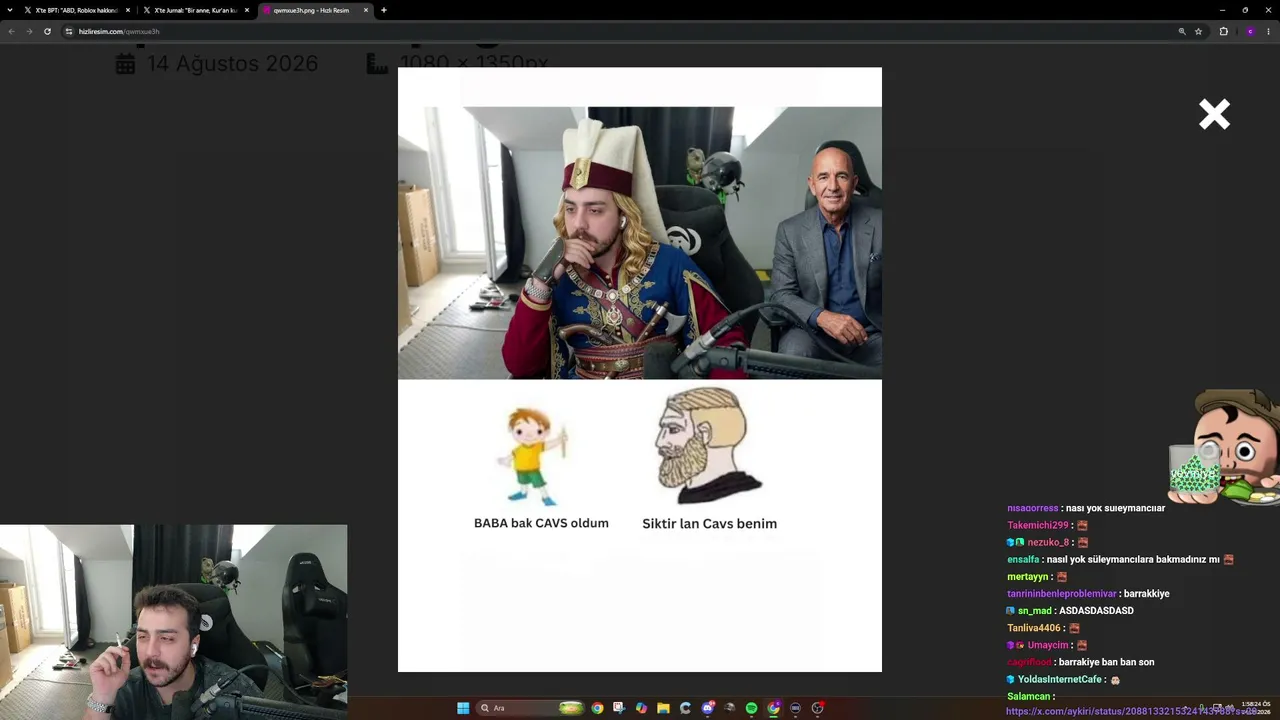Image resolution: width=1280 pixels, height=720 pixels.
Task: Open Copilot from the taskbar
Action: click(641, 708)
